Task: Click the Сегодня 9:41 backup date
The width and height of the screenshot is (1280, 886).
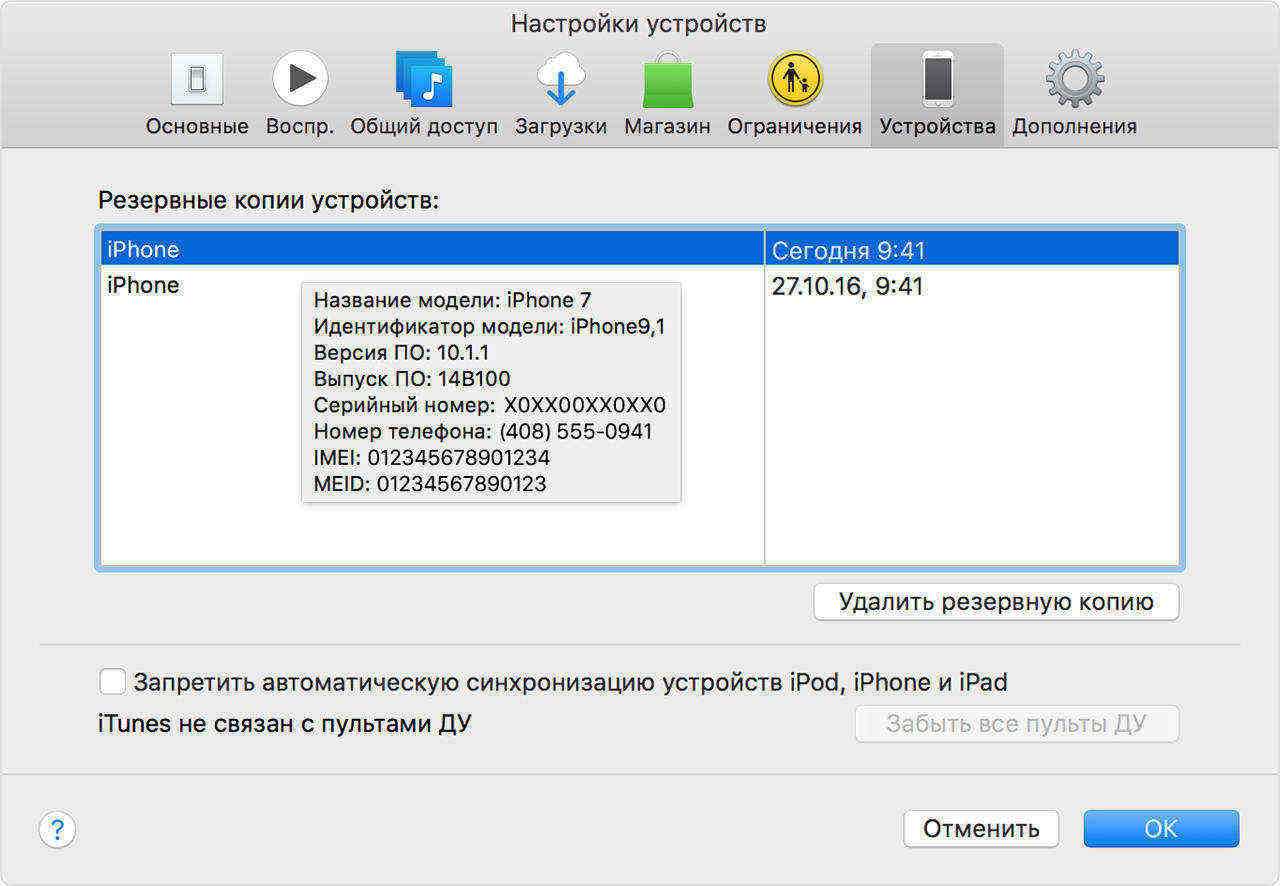Action: (848, 250)
